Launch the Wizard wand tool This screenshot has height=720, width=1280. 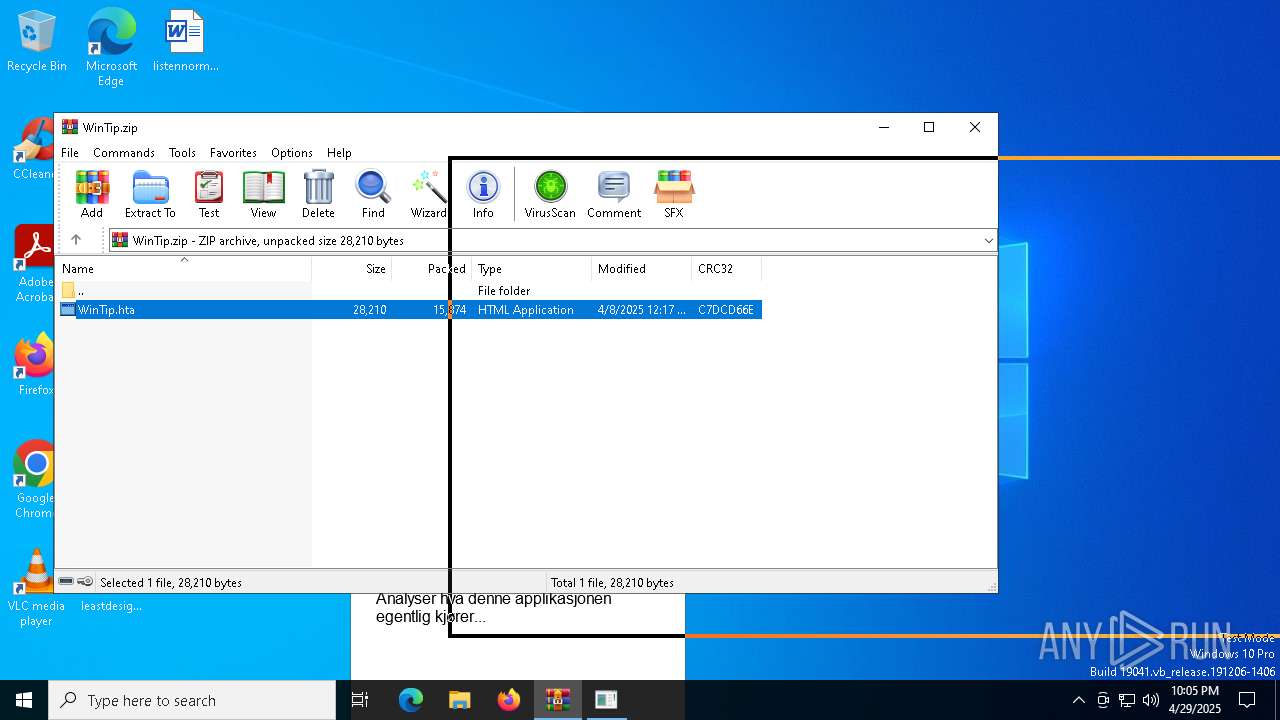428,194
